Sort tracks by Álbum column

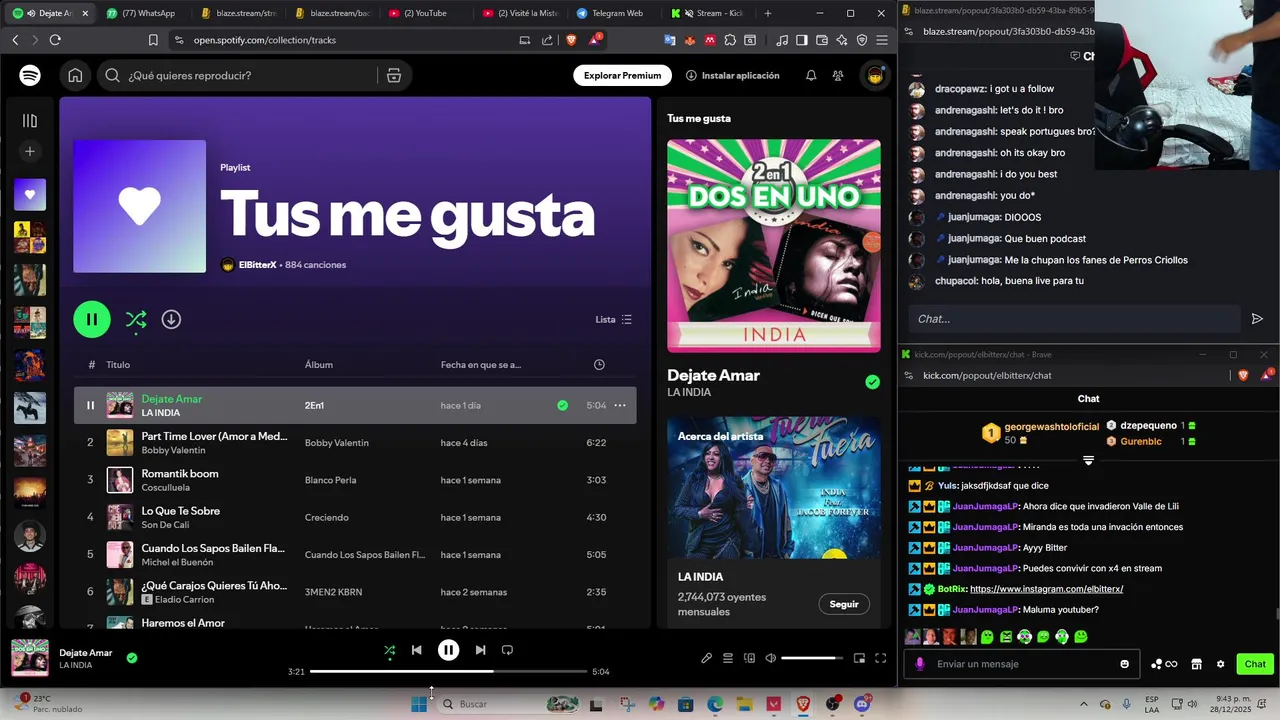point(319,365)
